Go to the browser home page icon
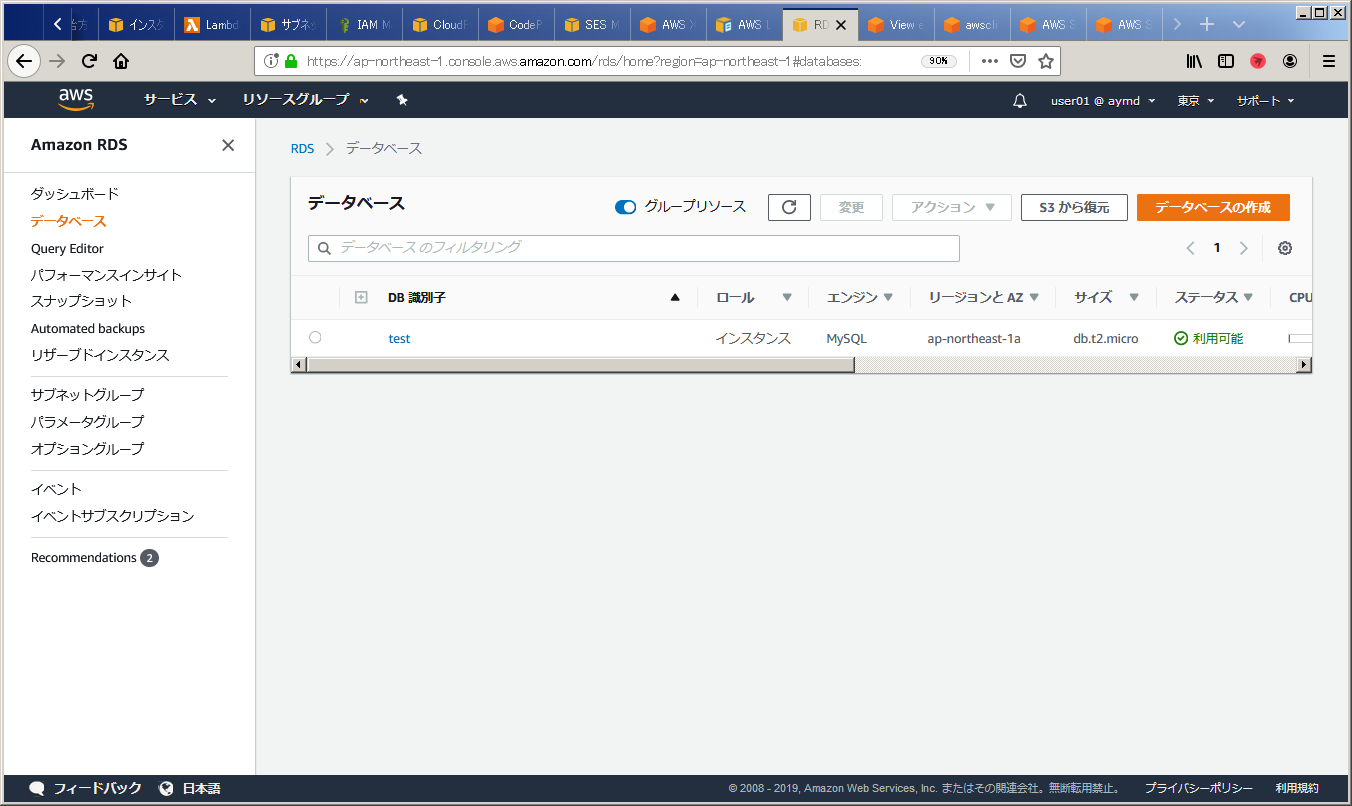The image size is (1352, 806). coord(121,61)
